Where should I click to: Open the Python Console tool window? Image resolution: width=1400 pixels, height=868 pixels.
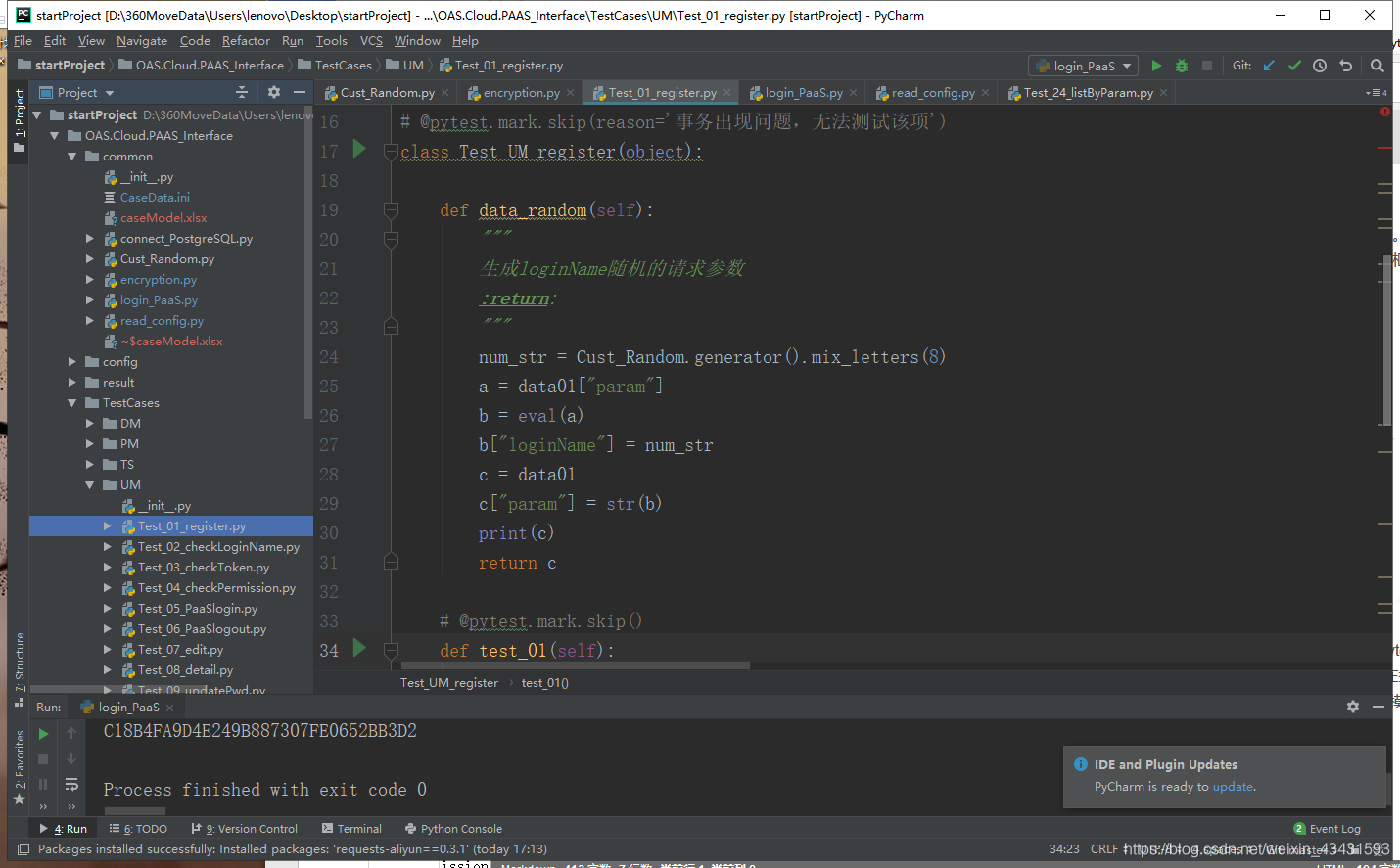[453, 829]
